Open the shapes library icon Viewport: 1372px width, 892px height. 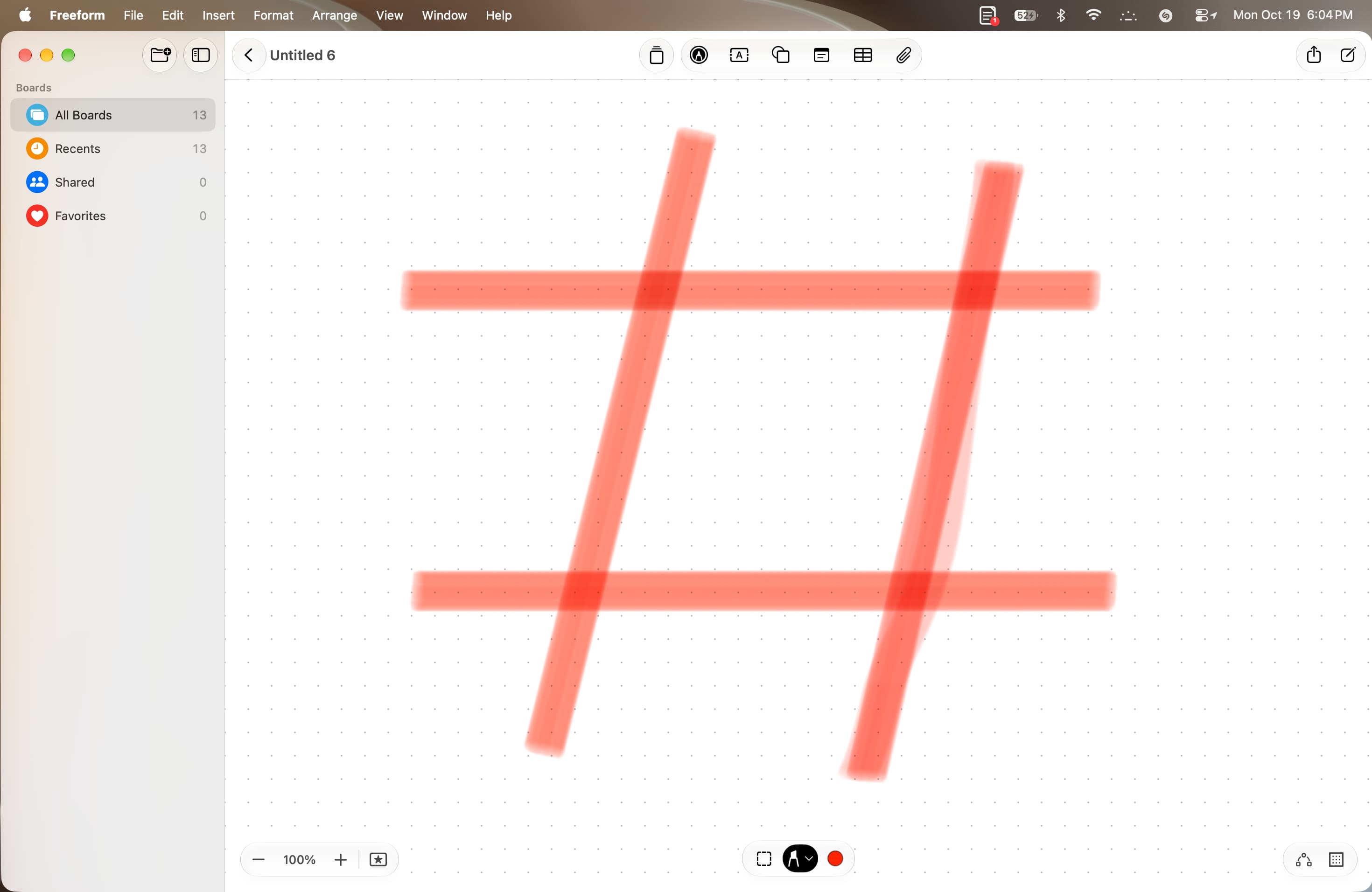pos(781,56)
